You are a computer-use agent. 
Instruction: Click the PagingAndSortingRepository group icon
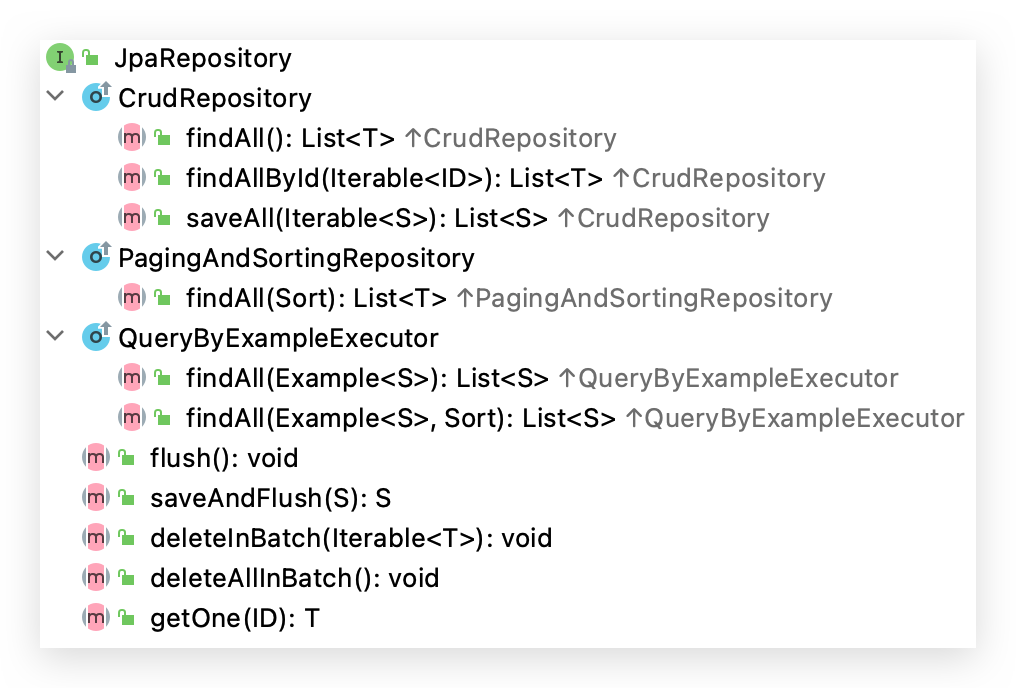[x=96, y=258]
